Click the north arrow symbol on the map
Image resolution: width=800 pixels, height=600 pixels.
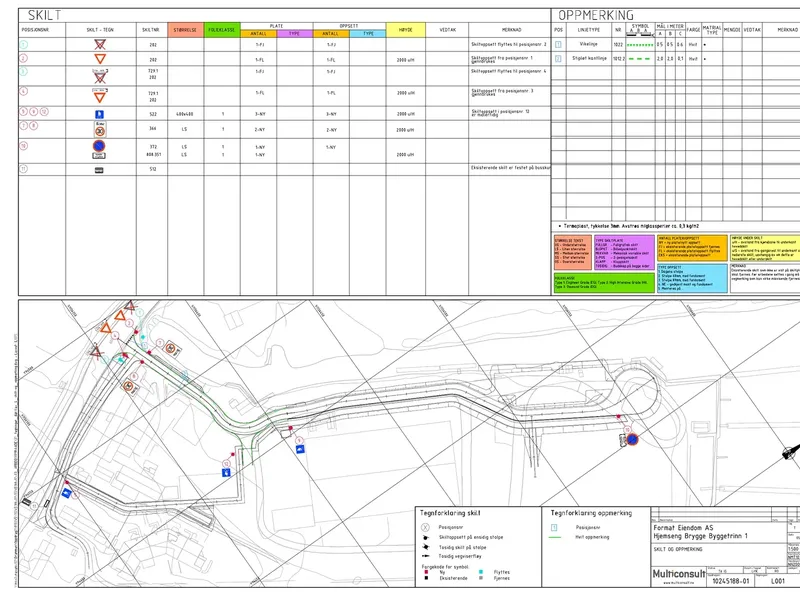pyautogui.click(x=790, y=453)
